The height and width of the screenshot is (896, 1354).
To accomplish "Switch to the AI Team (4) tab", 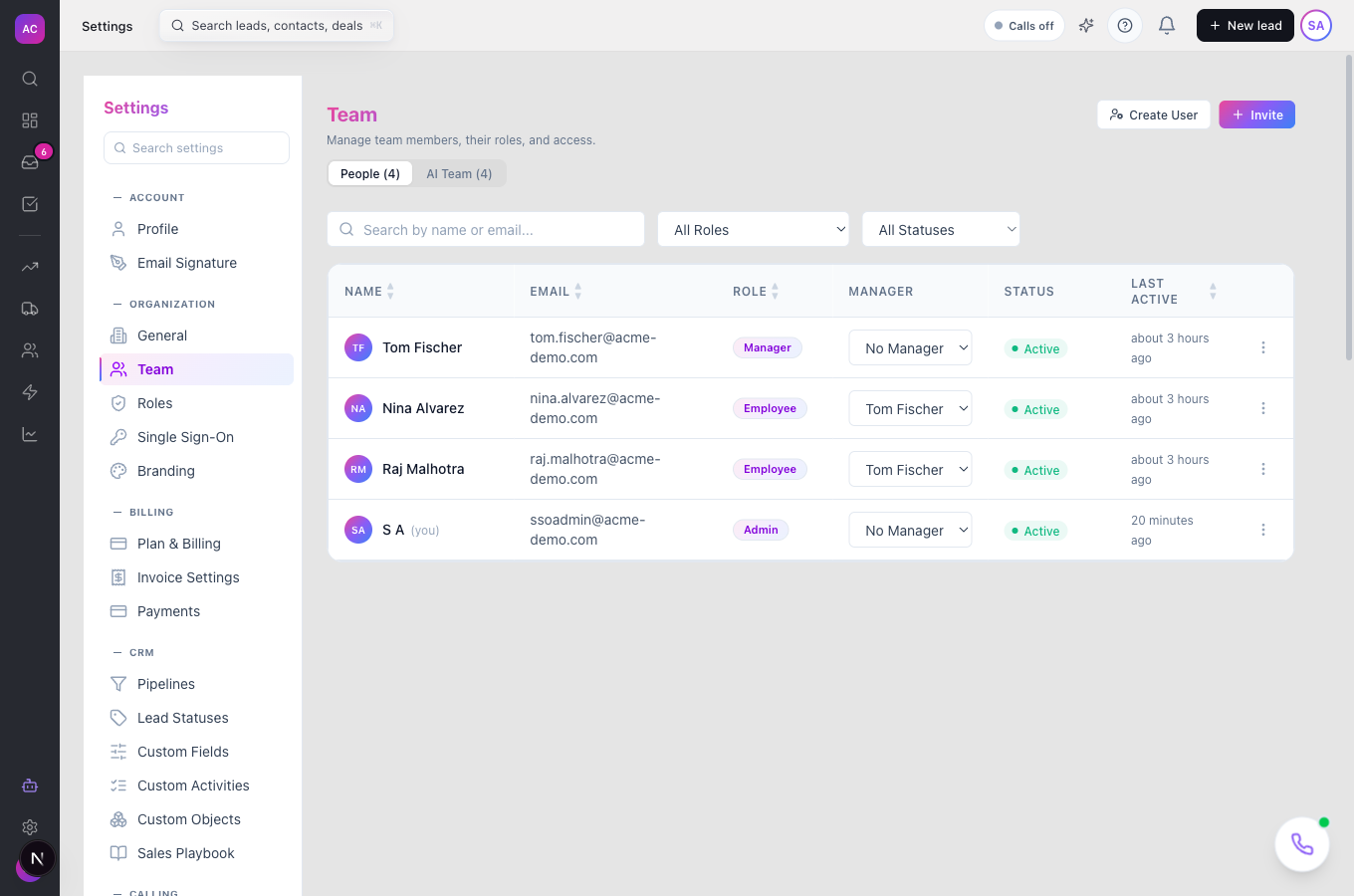I will click(459, 174).
